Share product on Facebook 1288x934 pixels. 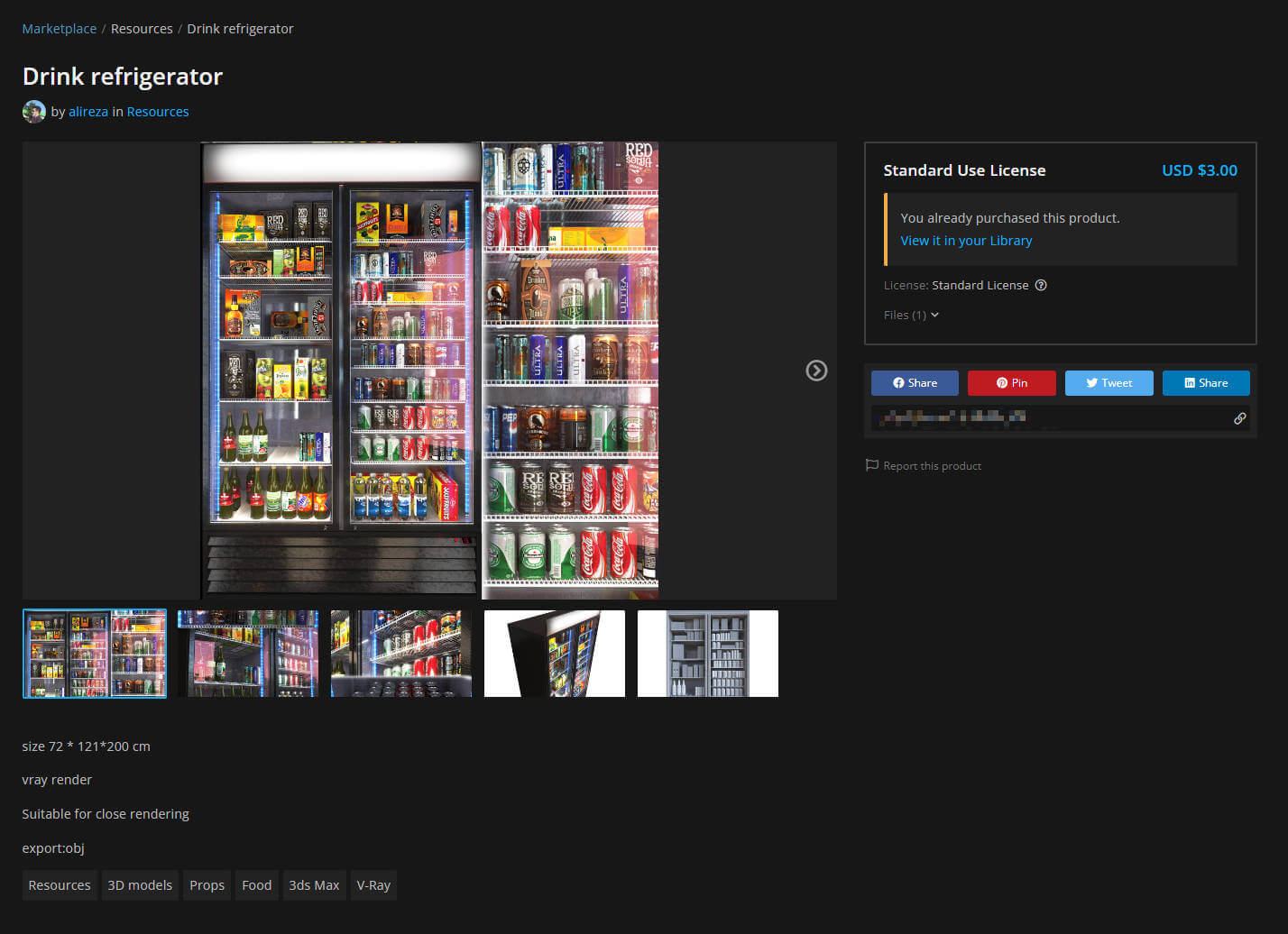coord(915,383)
